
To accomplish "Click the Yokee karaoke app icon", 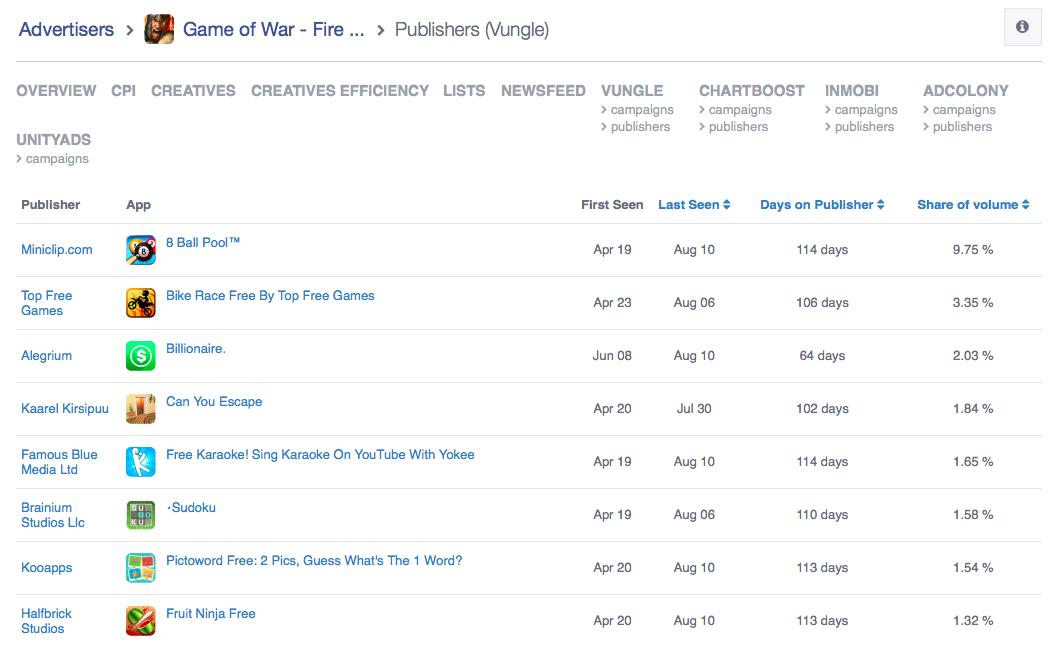I will 141,462.
